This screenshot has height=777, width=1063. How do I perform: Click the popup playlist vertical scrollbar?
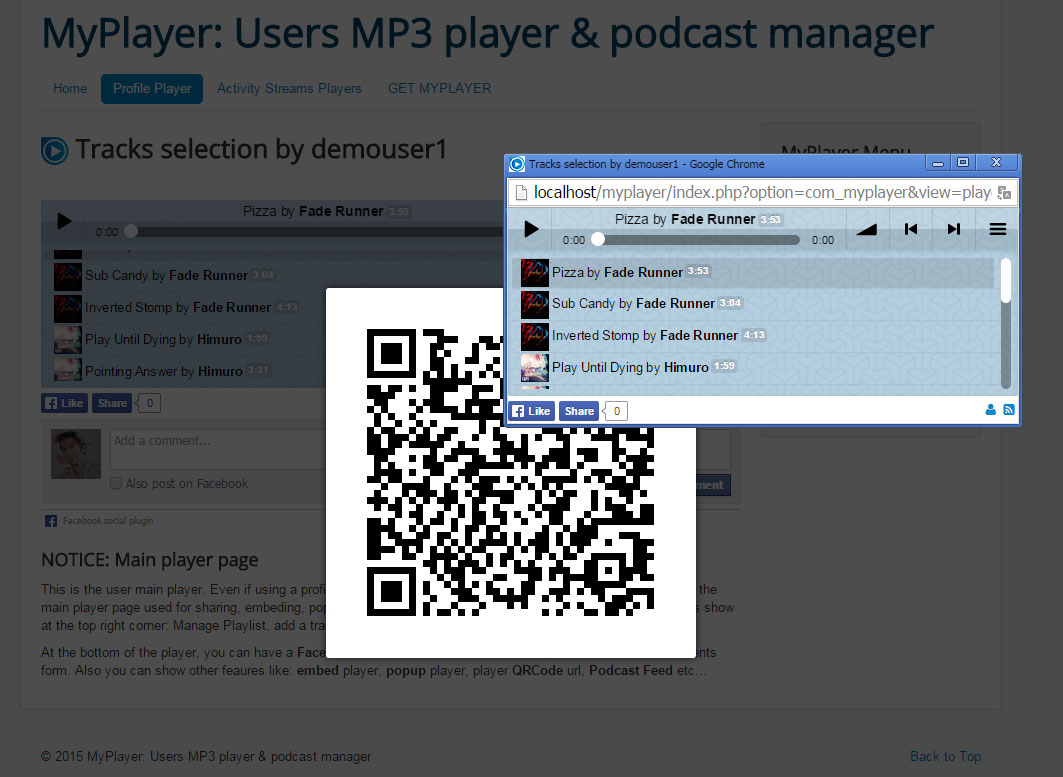coord(1006,322)
